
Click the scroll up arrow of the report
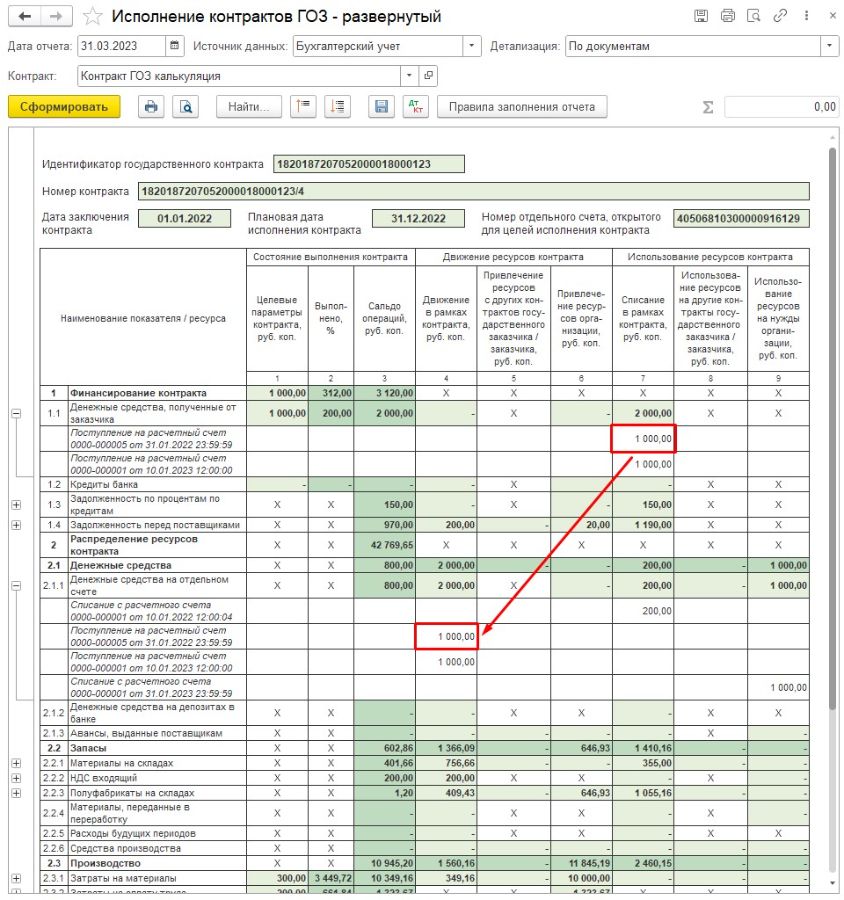coord(832,138)
